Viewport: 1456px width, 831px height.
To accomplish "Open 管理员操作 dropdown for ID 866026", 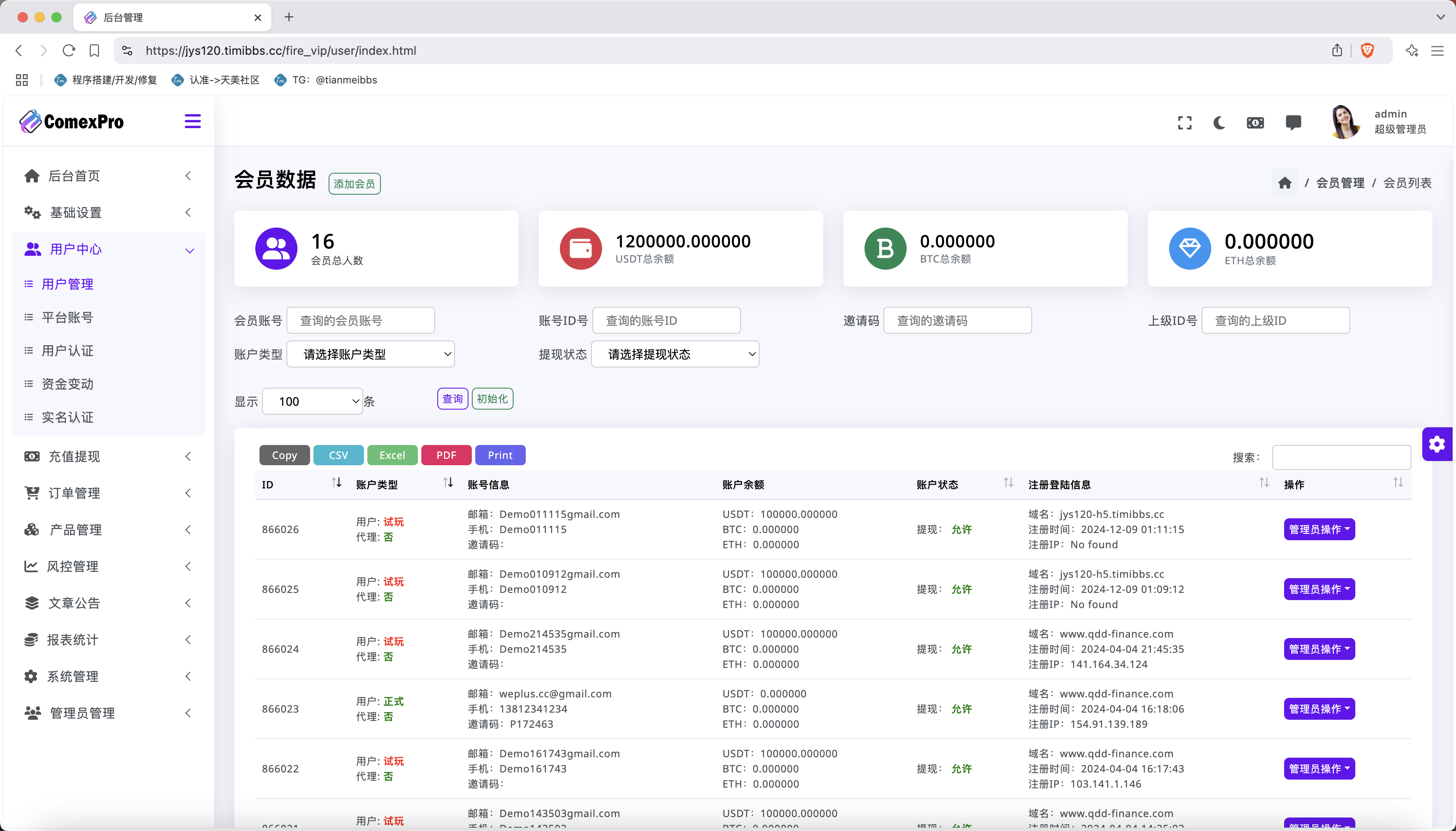I will tap(1319, 529).
